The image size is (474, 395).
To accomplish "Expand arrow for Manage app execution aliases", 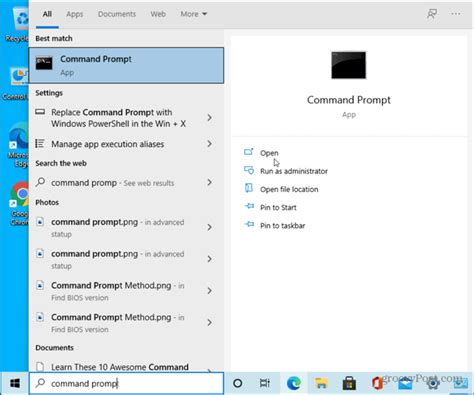I will click(x=209, y=144).
